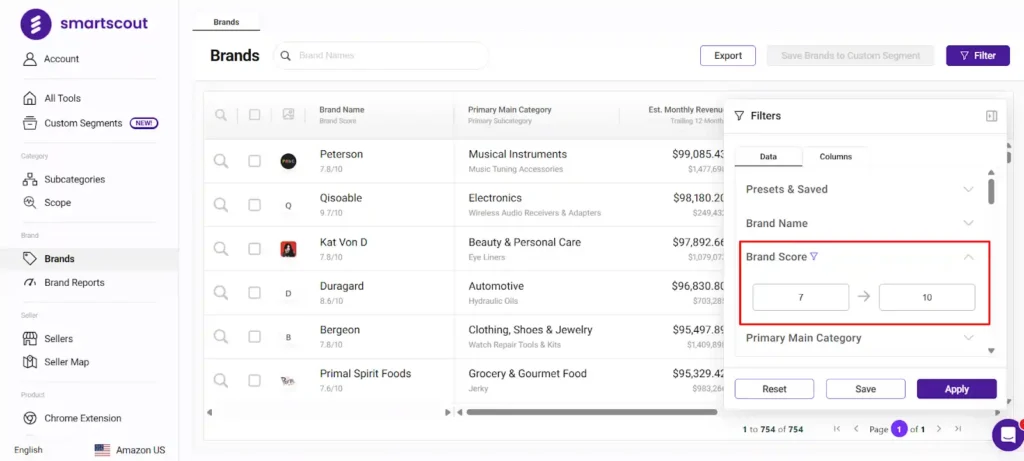
Task: Click the table header search icon
Action: pos(221,115)
